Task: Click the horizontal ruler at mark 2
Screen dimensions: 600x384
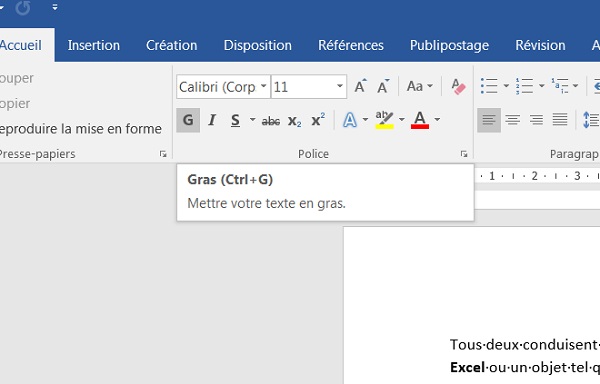Action: [x=534, y=176]
